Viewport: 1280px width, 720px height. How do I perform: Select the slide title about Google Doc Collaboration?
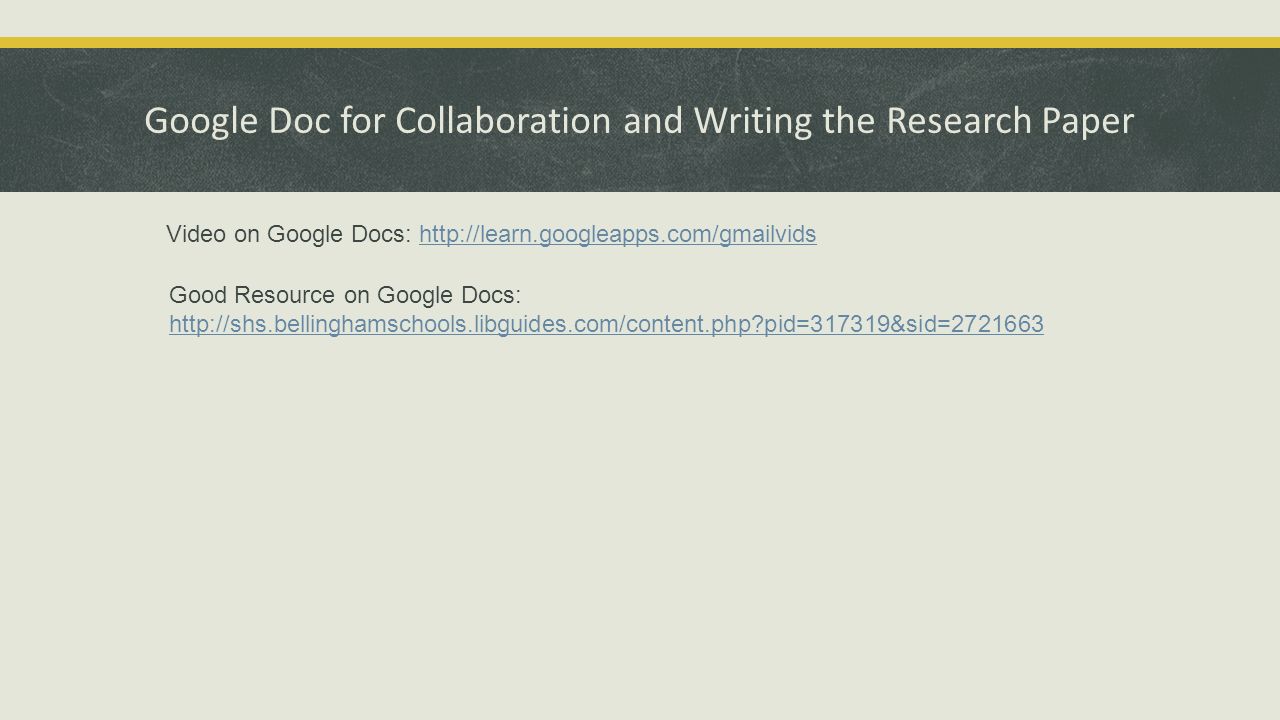[x=639, y=120]
